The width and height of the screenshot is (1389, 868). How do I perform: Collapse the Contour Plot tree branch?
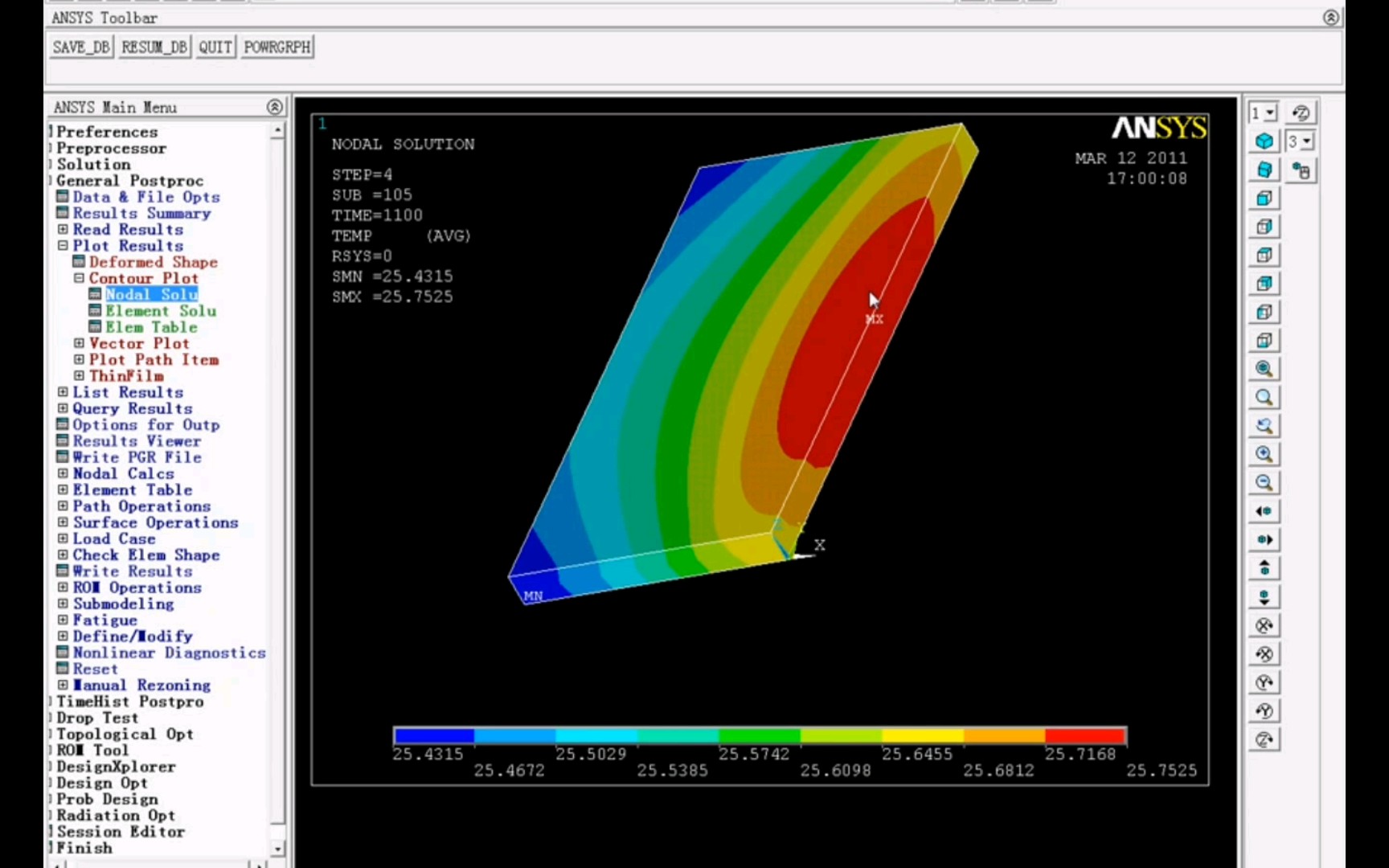pyautogui.click(x=78, y=277)
